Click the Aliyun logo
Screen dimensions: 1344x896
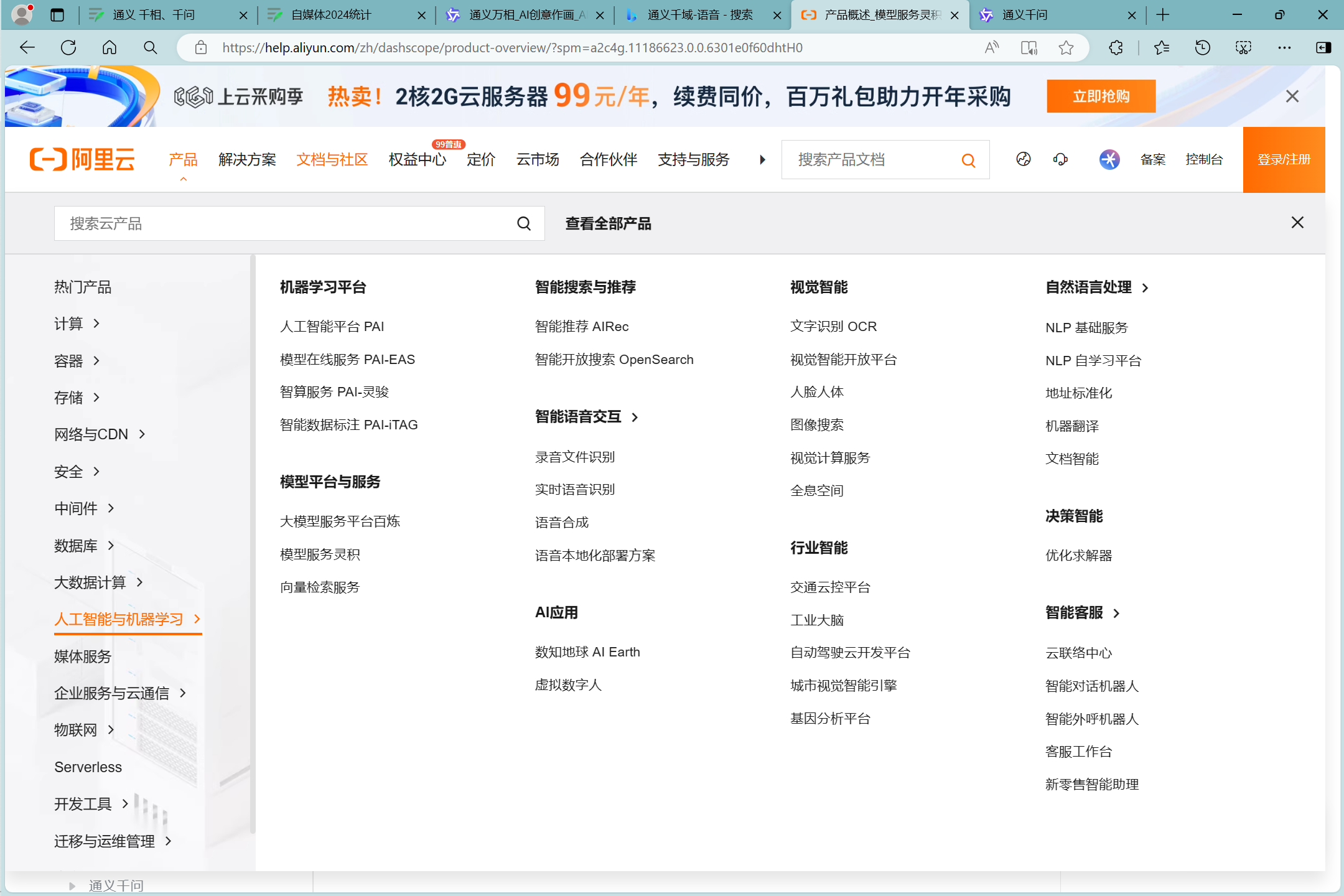pos(82,159)
